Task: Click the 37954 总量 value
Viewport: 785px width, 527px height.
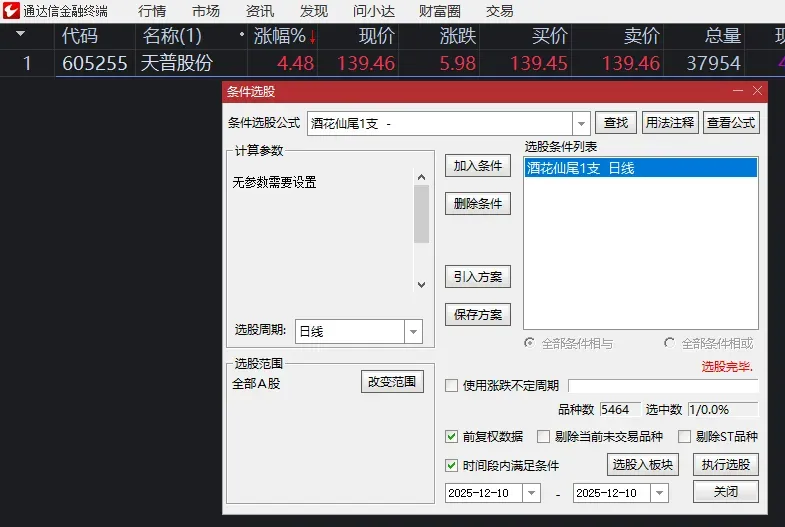Action: (x=713, y=63)
